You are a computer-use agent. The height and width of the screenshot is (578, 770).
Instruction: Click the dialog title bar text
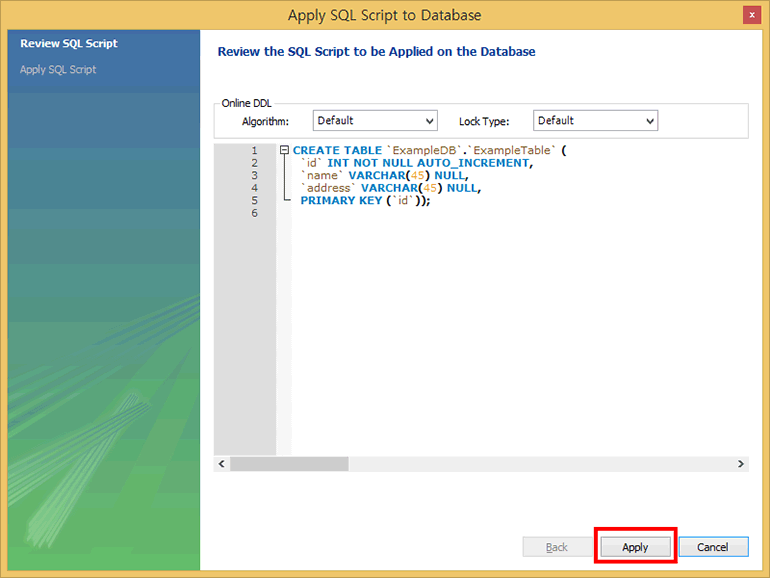pyautogui.click(x=384, y=15)
